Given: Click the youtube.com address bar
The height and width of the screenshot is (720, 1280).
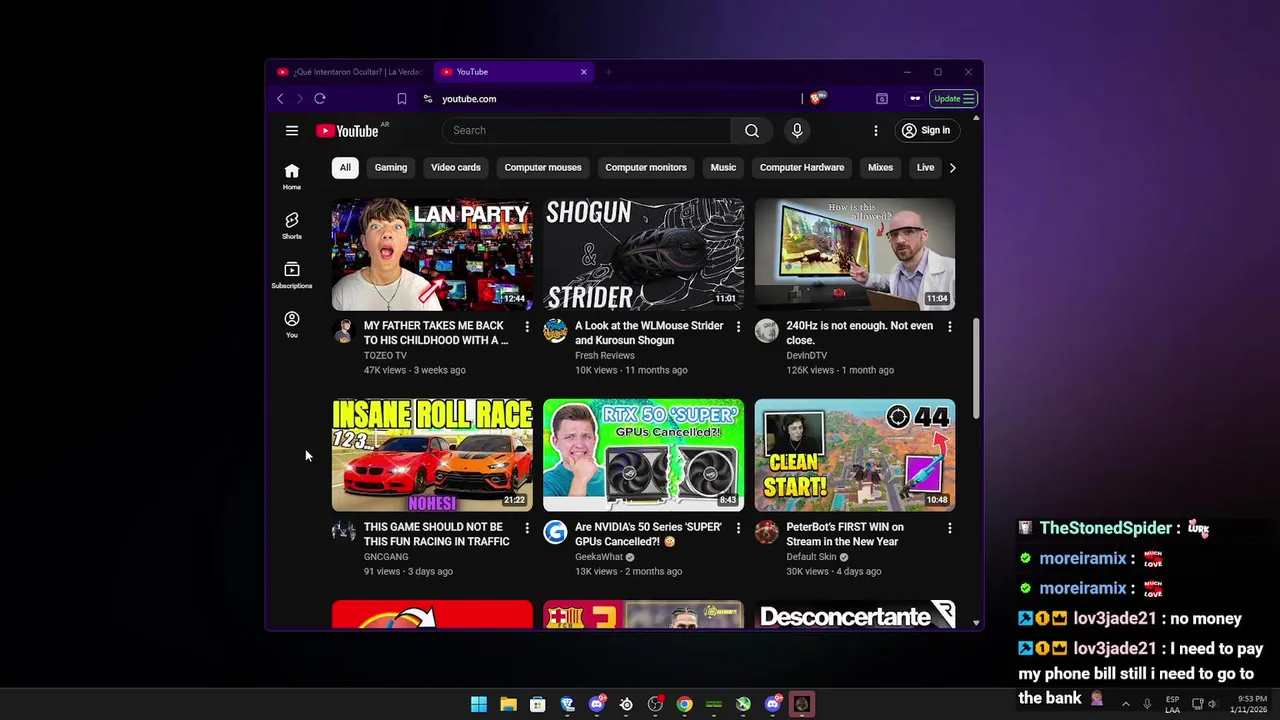Looking at the screenshot, I should pyautogui.click(x=610, y=99).
